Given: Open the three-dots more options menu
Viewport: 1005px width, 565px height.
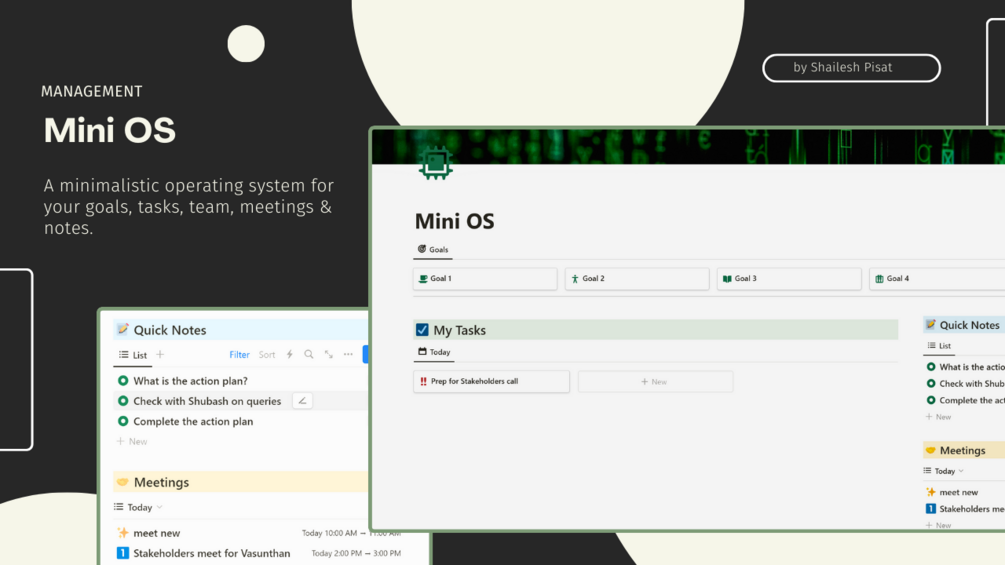Looking at the screenshot, I should [348, 354].
